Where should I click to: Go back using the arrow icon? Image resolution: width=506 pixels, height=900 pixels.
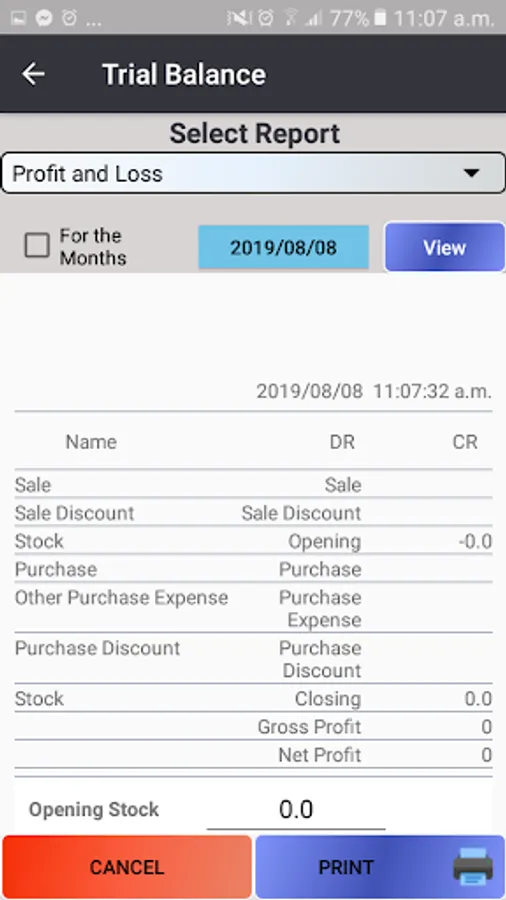coord(33,74)
